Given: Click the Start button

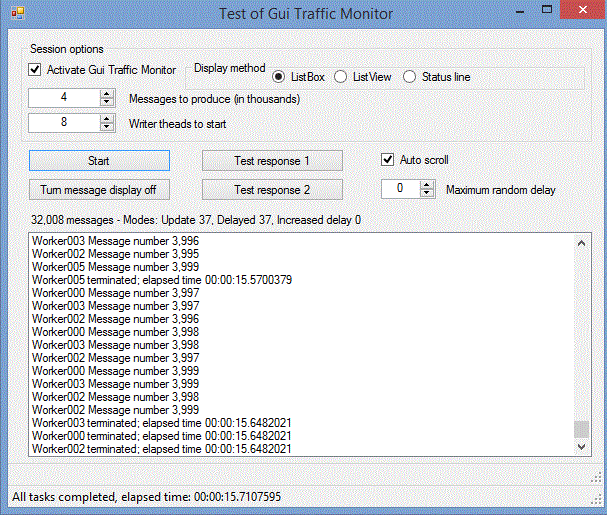Looking at the screenshot, I should click(99, 160).
